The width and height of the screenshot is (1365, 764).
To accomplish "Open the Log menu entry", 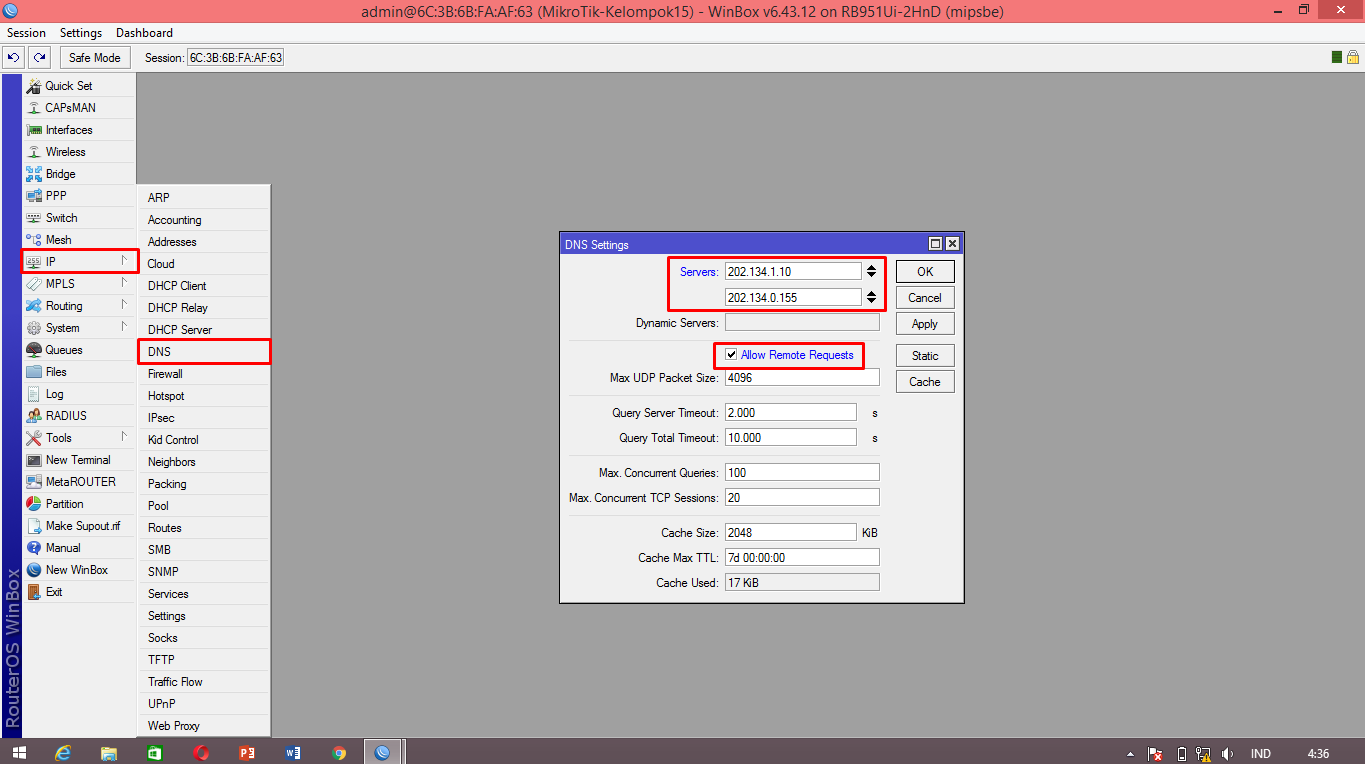I will 79,394.
